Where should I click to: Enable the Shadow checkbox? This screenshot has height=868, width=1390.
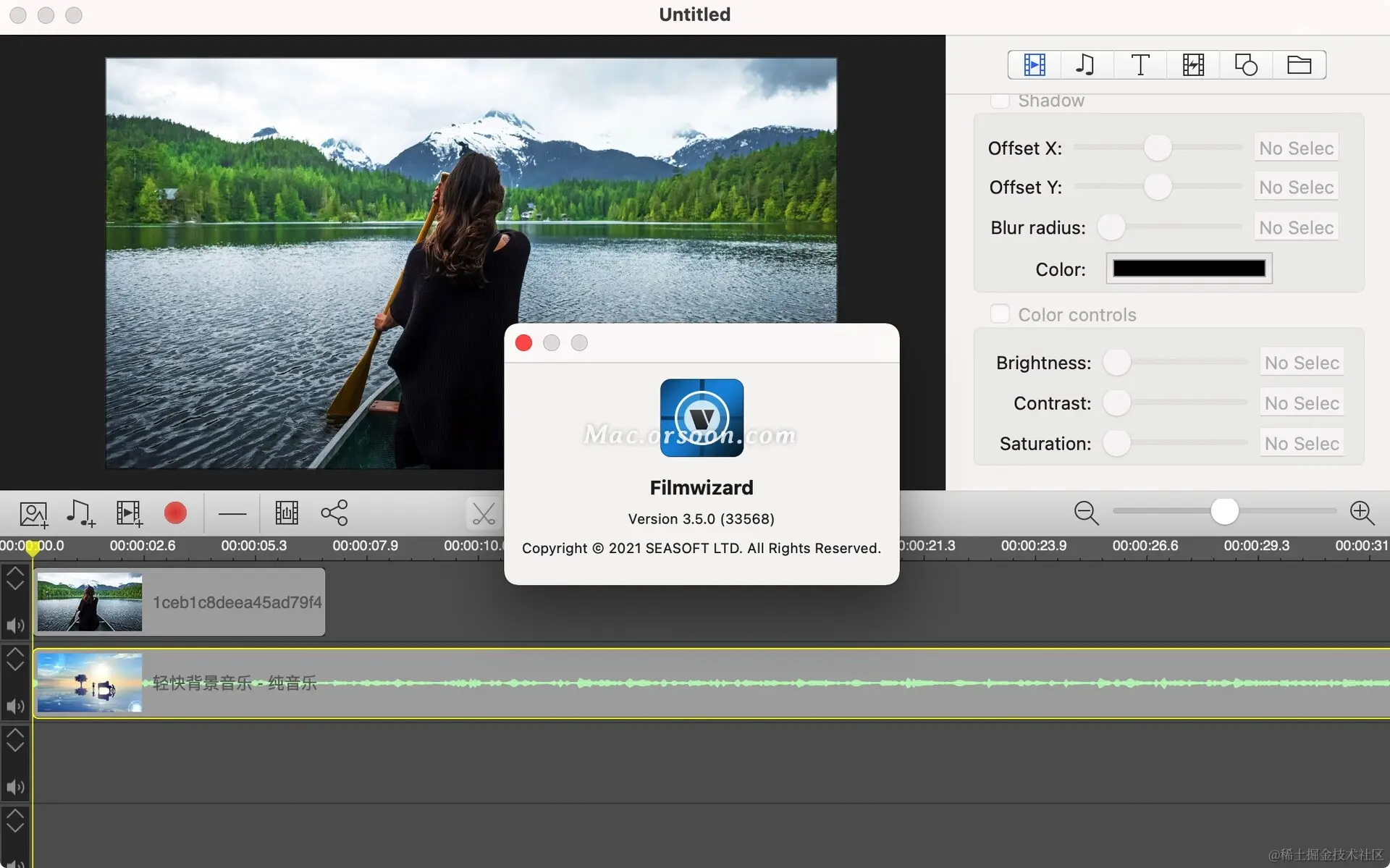pyautogui.click(x=1000, y=101)
